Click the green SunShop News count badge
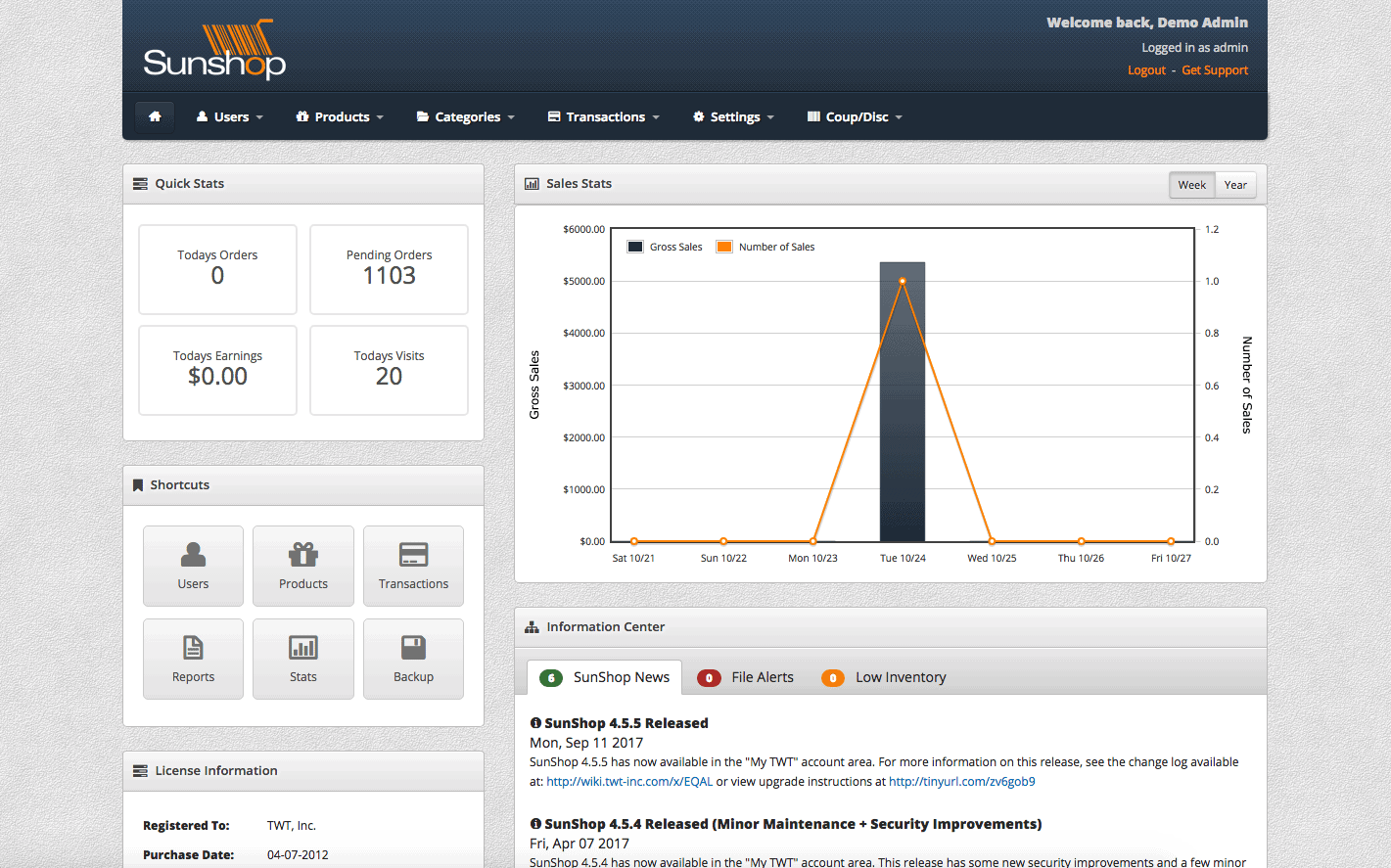 (551, 678)
